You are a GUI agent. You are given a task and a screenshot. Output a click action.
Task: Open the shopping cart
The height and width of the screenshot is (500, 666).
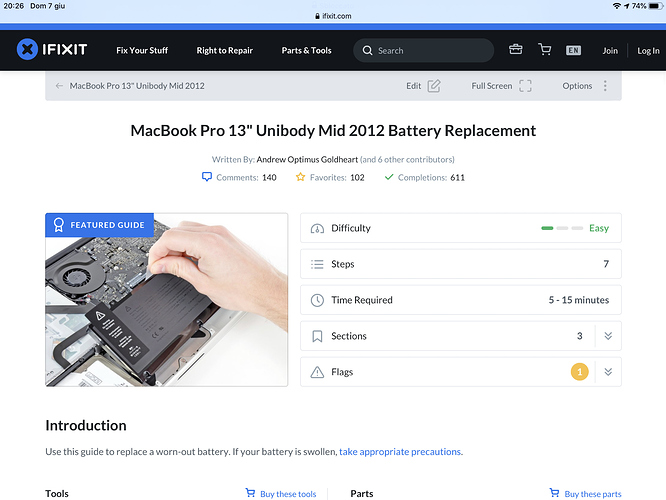545,50
